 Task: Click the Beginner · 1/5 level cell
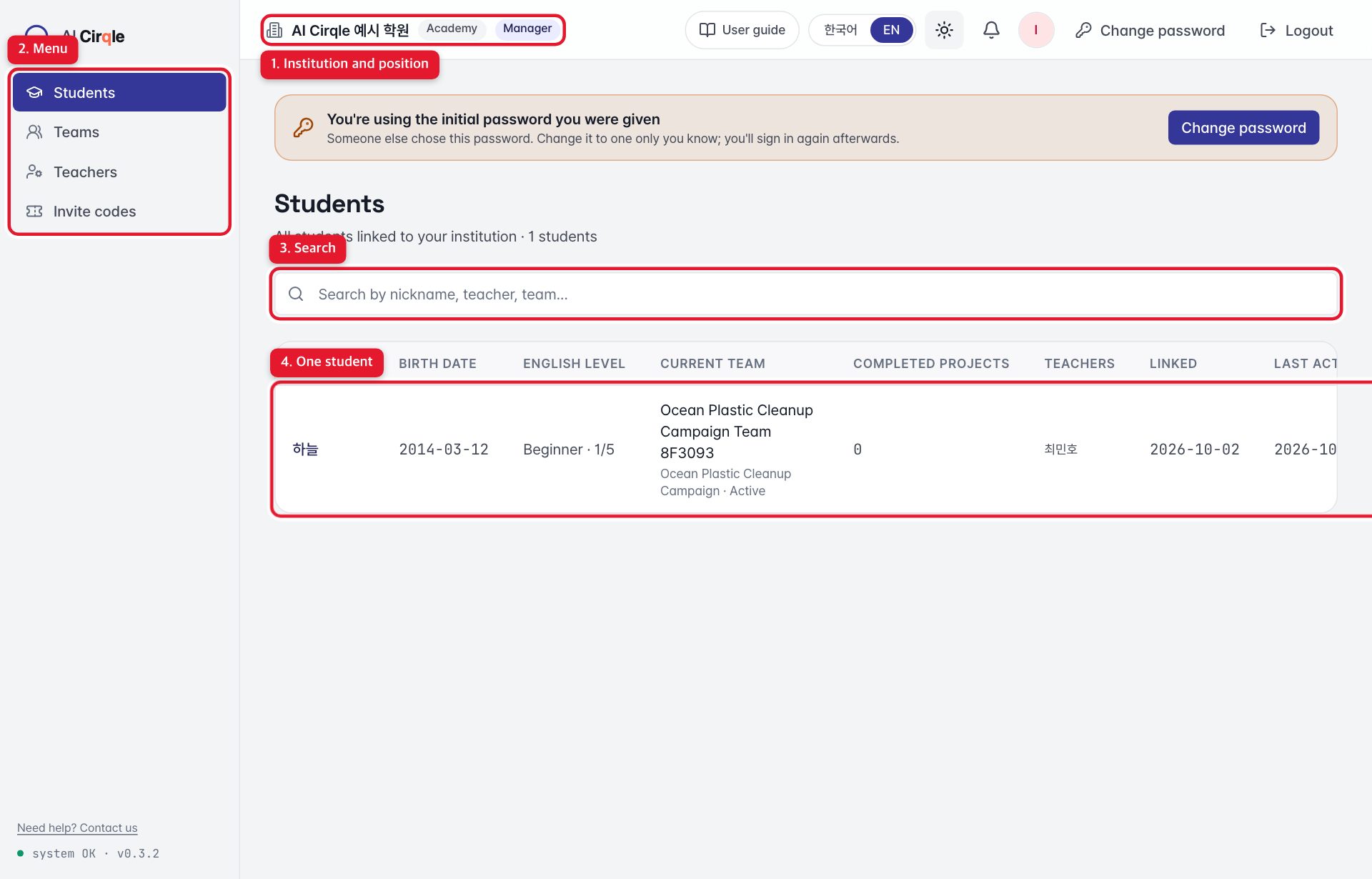569,450
